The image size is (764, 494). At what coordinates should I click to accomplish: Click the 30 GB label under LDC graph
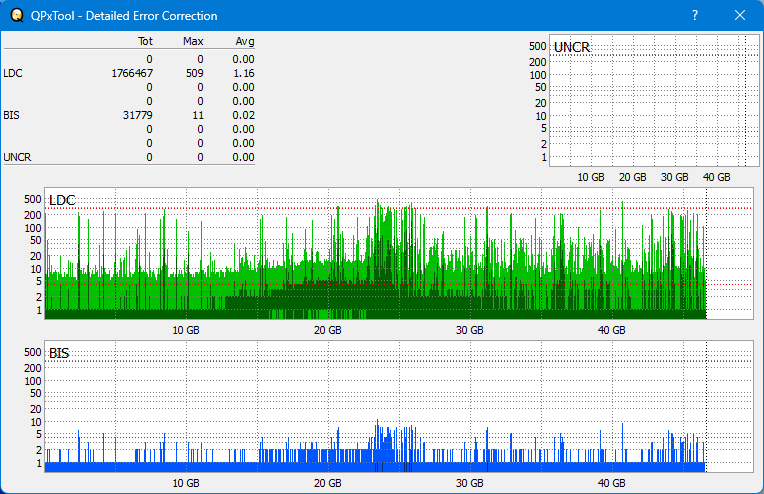tap(470, 330)
